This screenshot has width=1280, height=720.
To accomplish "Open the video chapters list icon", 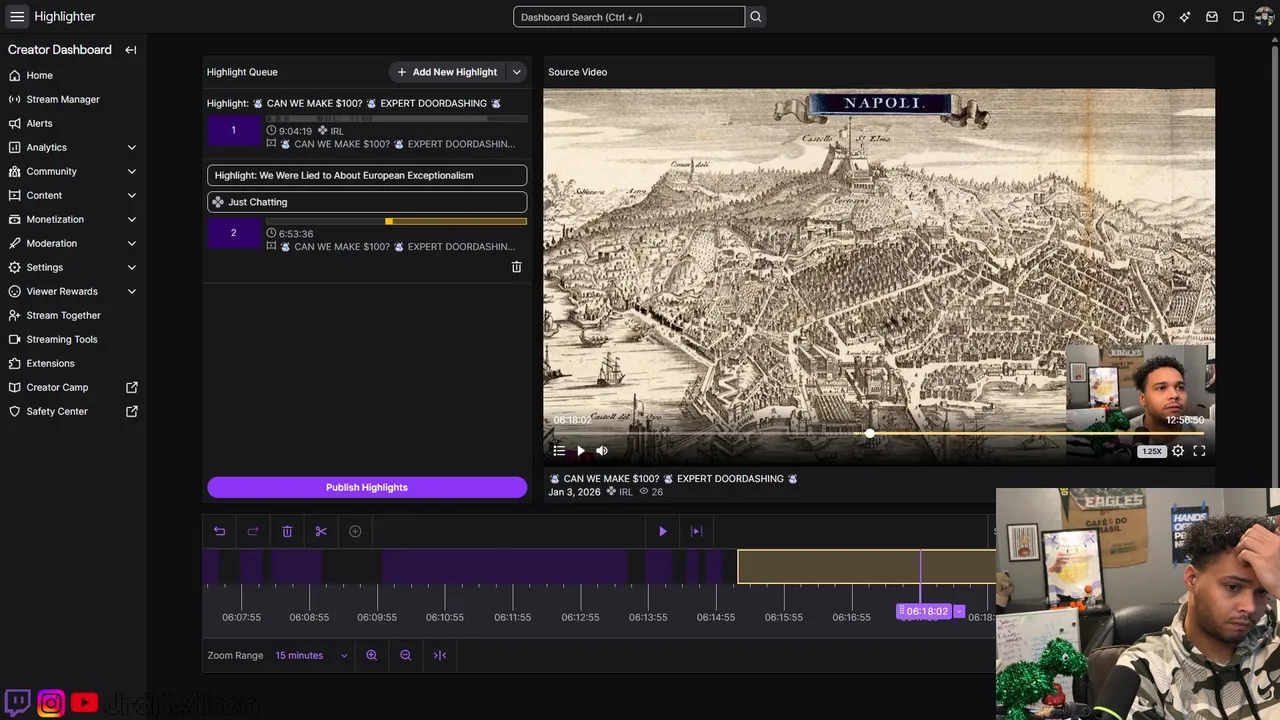I will click(x=559, y=451).
